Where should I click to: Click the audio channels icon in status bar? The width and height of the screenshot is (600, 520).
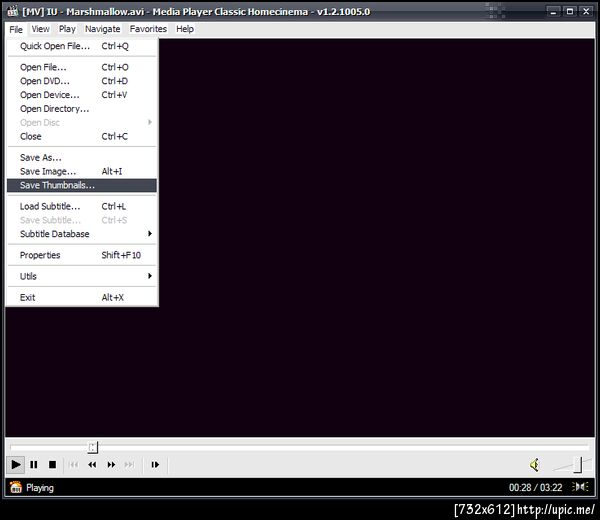580,487
